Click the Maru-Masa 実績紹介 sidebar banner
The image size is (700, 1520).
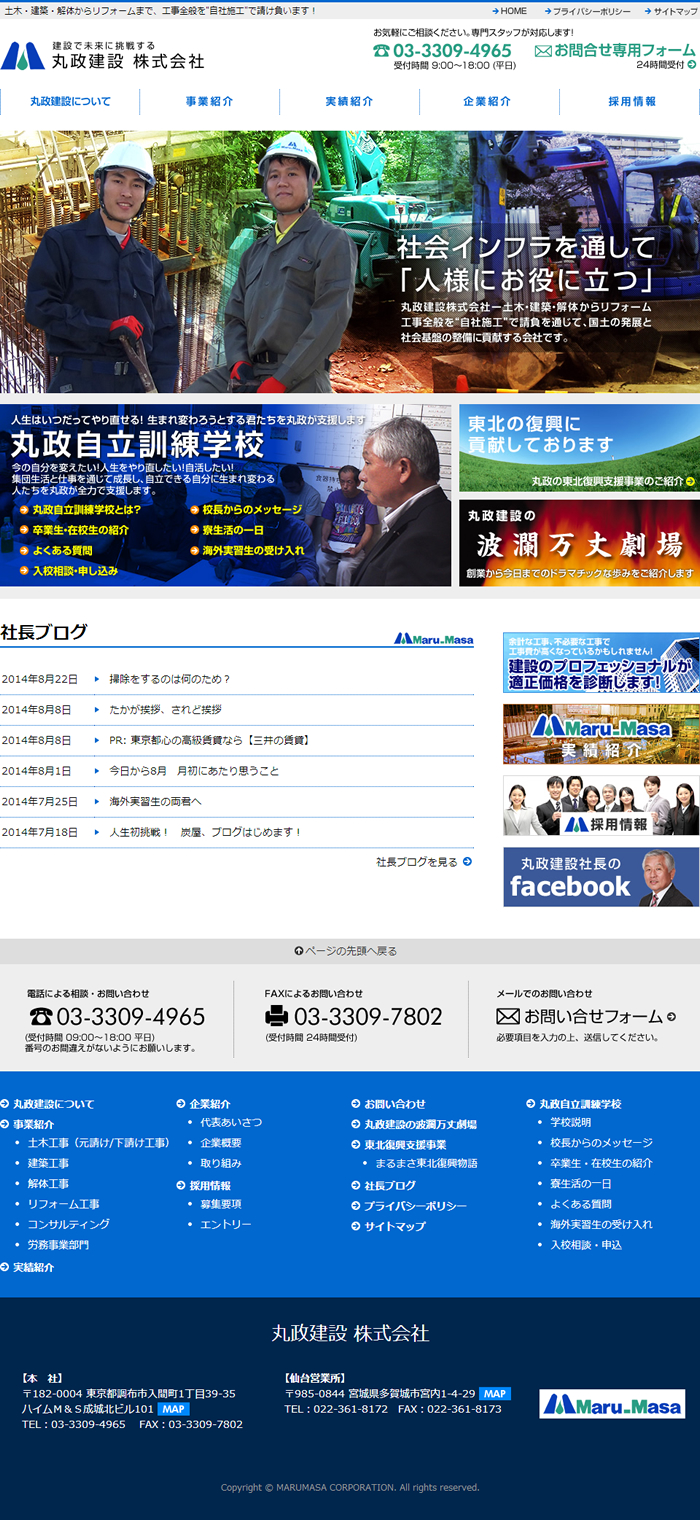(601, 734)
